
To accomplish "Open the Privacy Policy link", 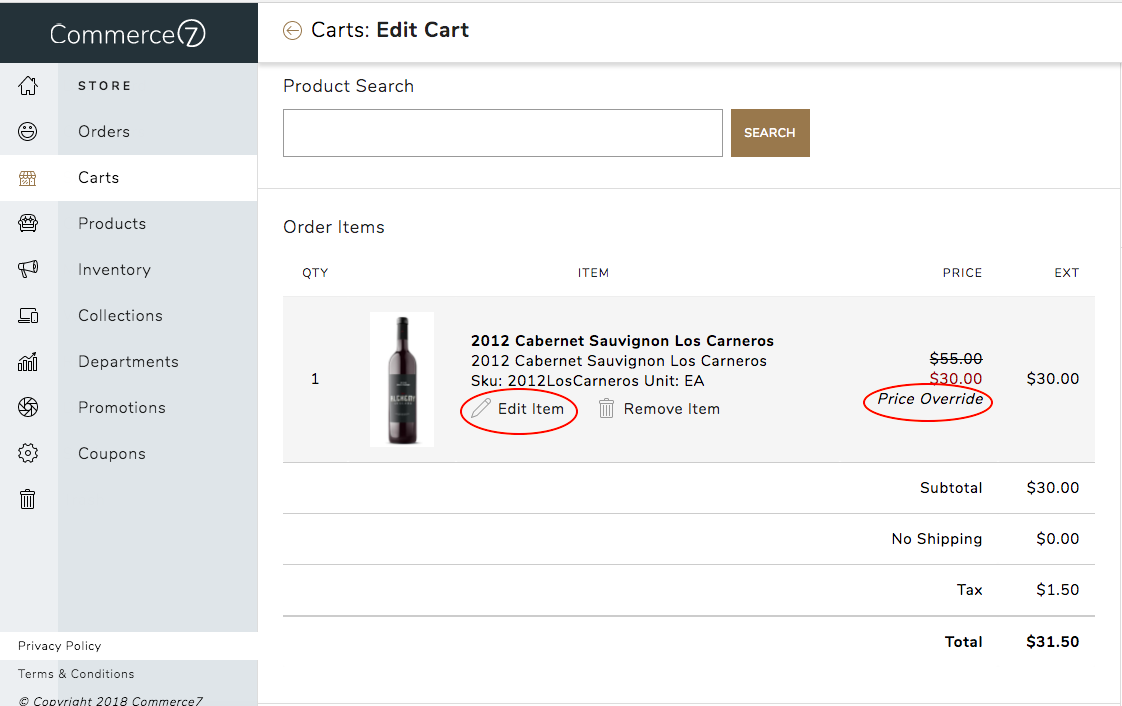I will point(59,646).
